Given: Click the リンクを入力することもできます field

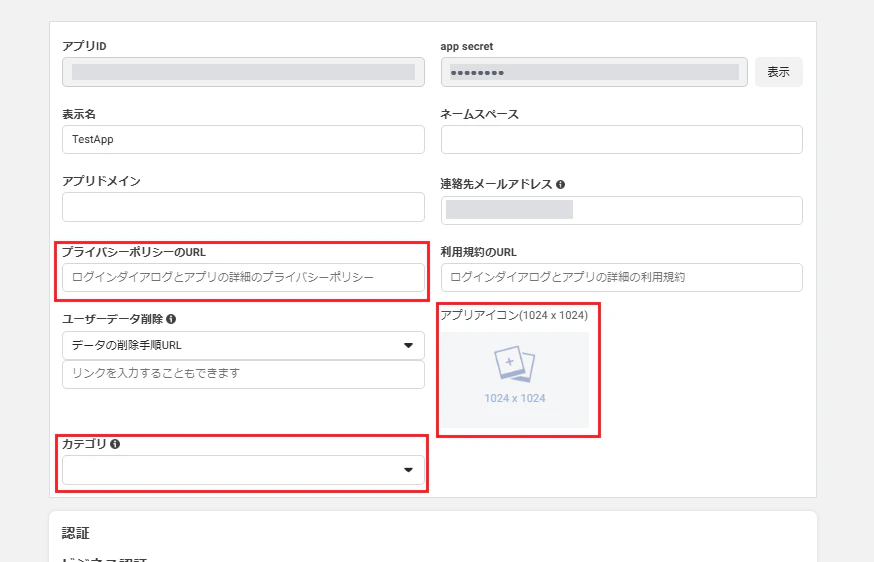Looking at the screenshot, I should [x=243, y=374].
